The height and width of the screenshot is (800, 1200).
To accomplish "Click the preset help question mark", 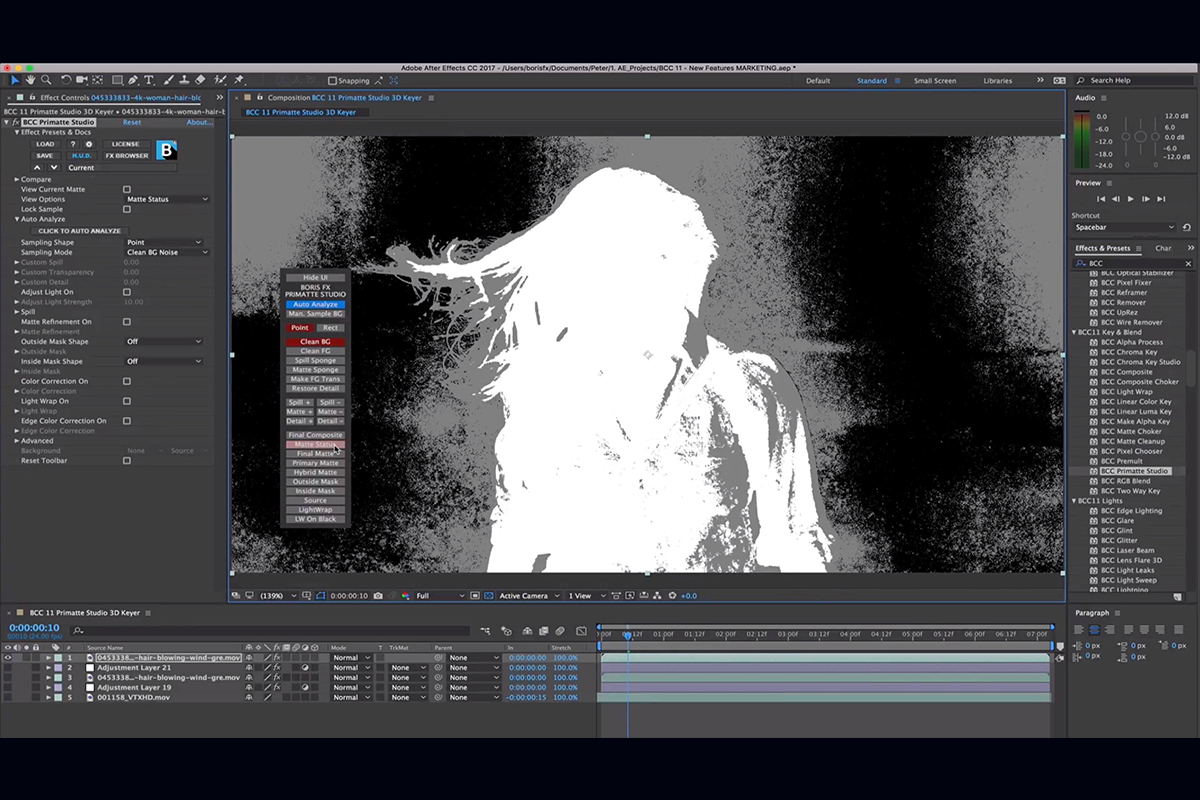I will [72, 144].
